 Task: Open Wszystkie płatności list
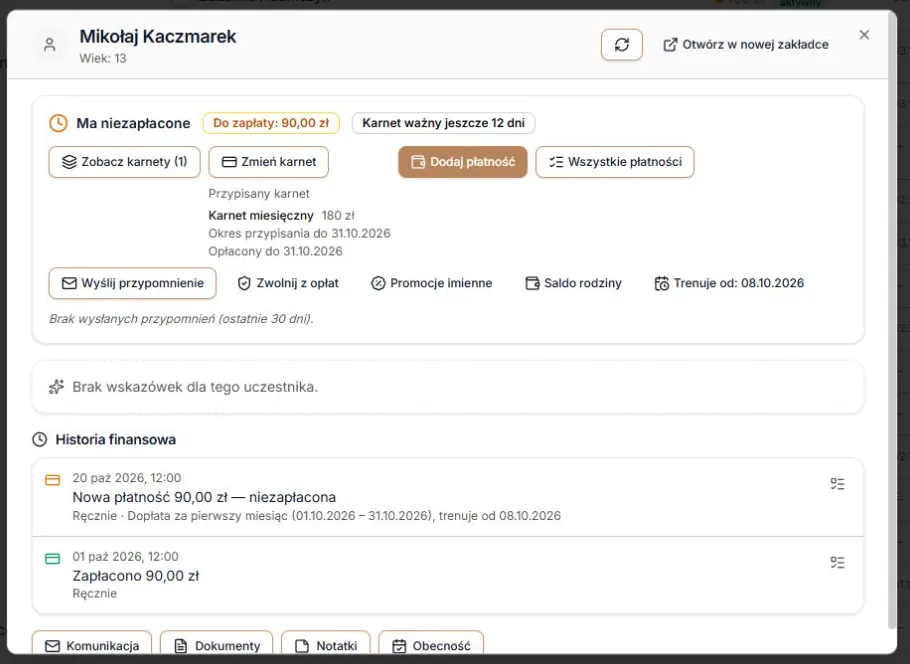pos(615,162)
